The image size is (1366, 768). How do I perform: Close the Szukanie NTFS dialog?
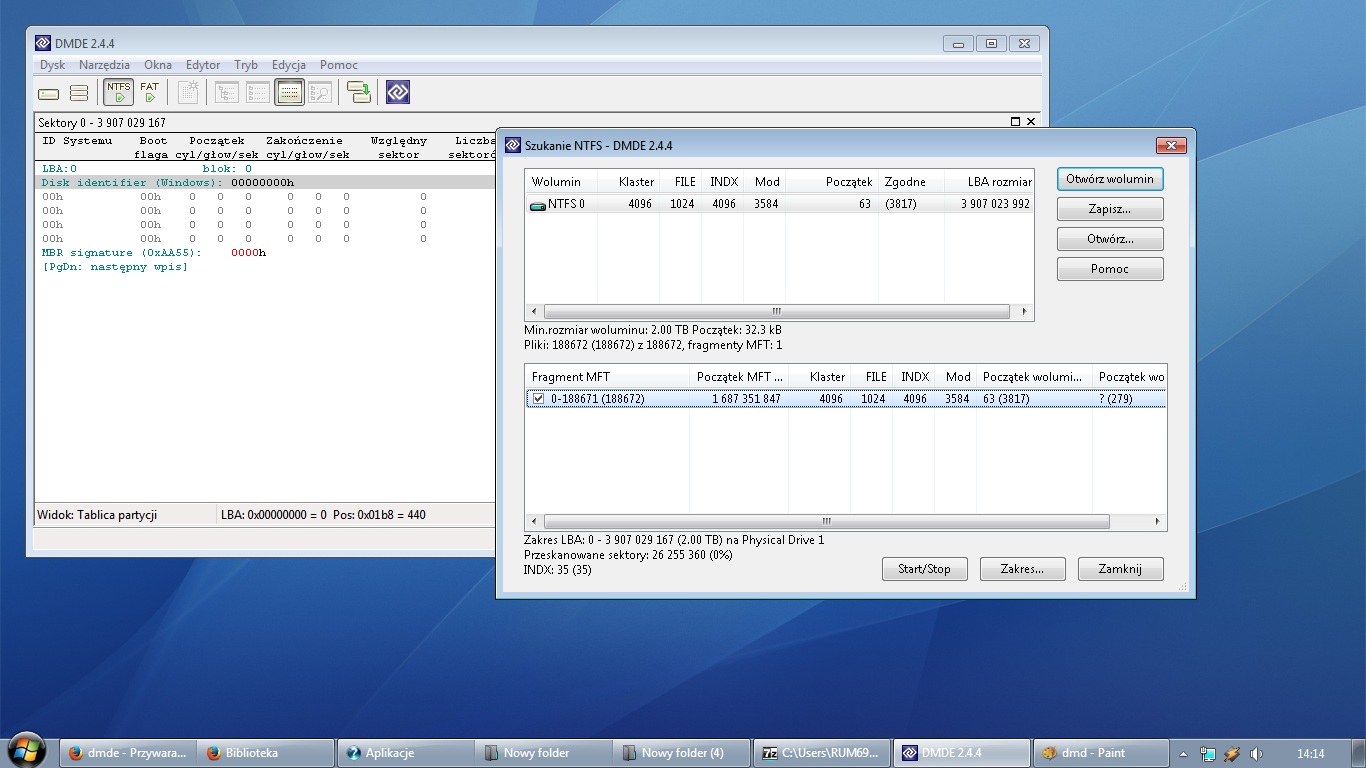(x=1170, y=146)
